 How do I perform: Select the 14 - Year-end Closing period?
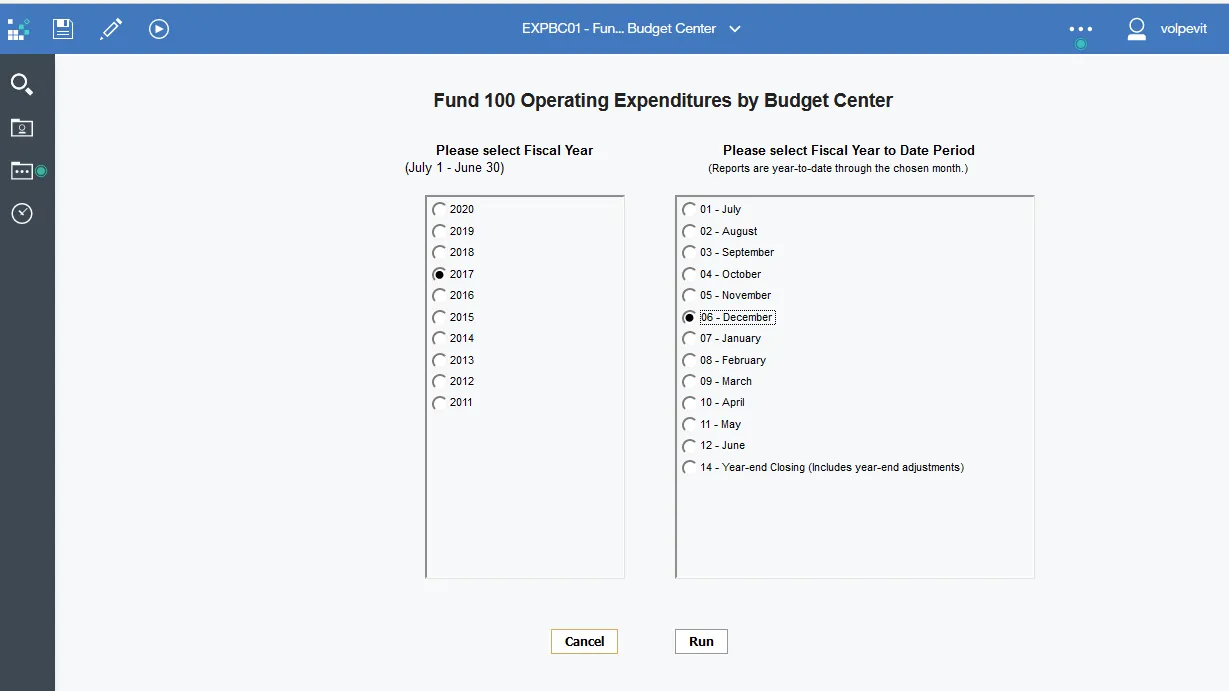click(x=690, y=468)
